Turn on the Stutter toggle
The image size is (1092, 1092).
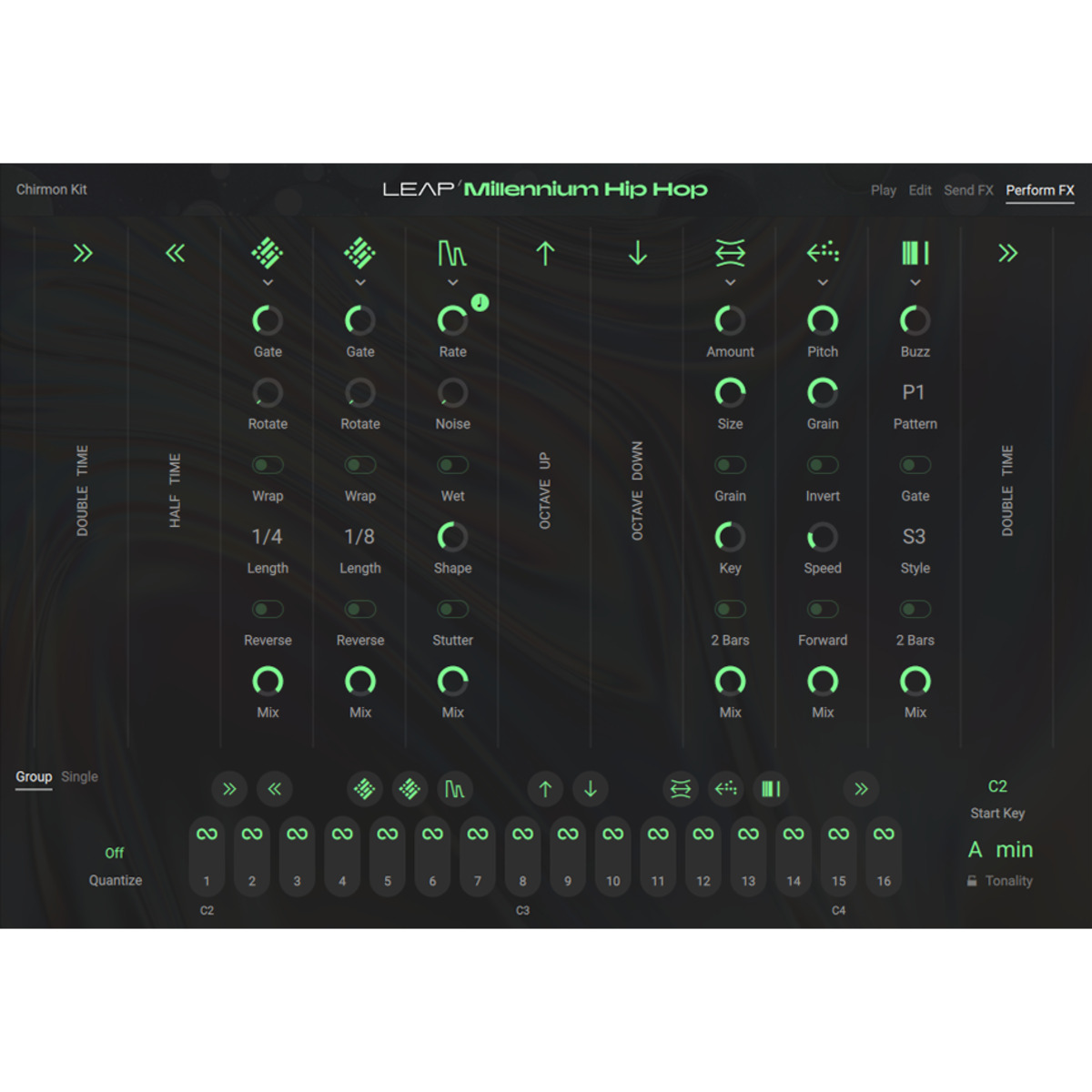452,610
